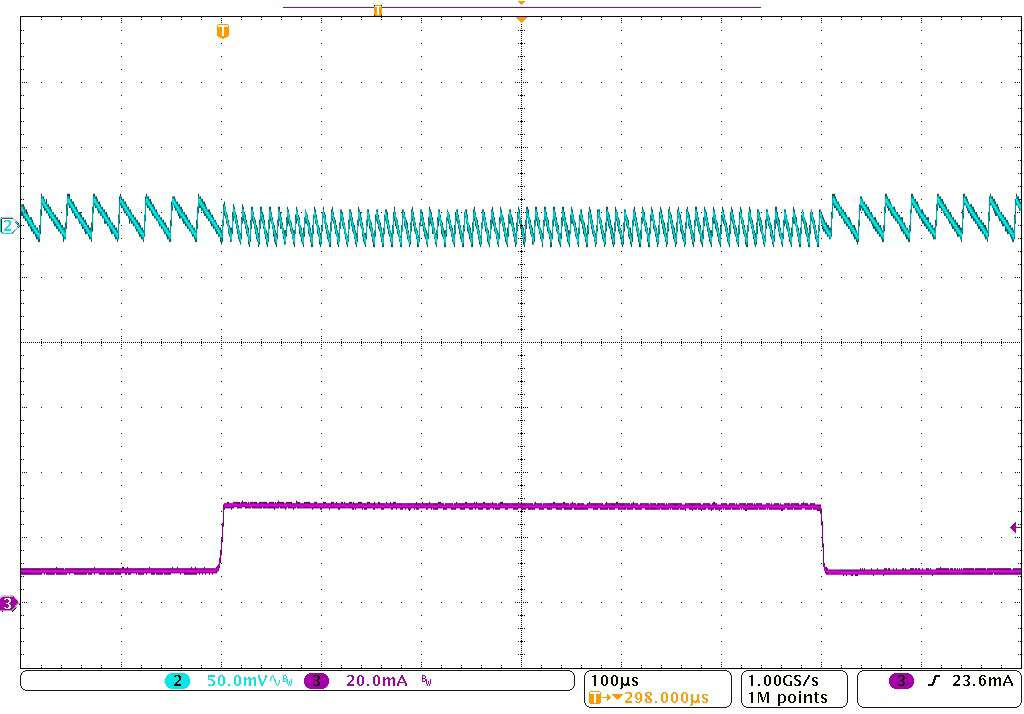Click the 1.00GS/s sample rate readout

[788, 680]
